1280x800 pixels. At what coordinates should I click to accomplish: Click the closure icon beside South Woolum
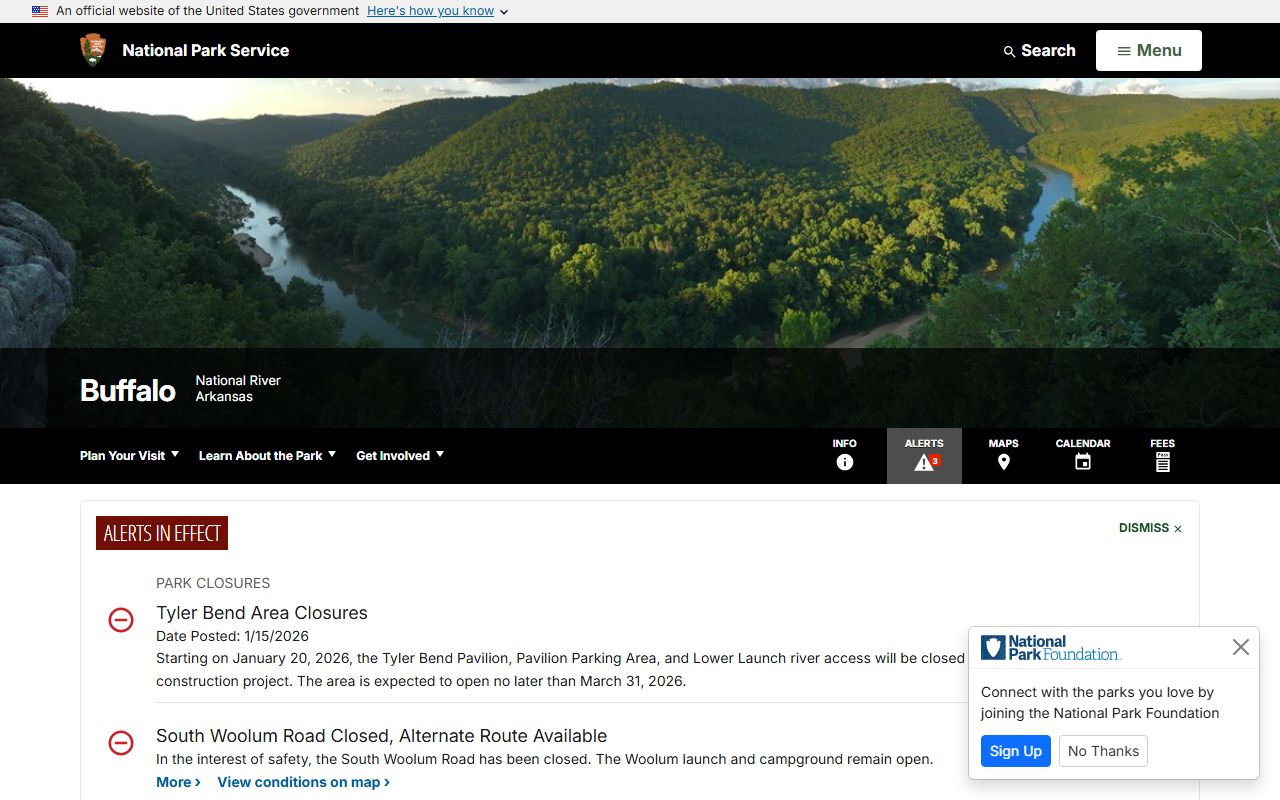pyautogui.click(x=121, y=743)
